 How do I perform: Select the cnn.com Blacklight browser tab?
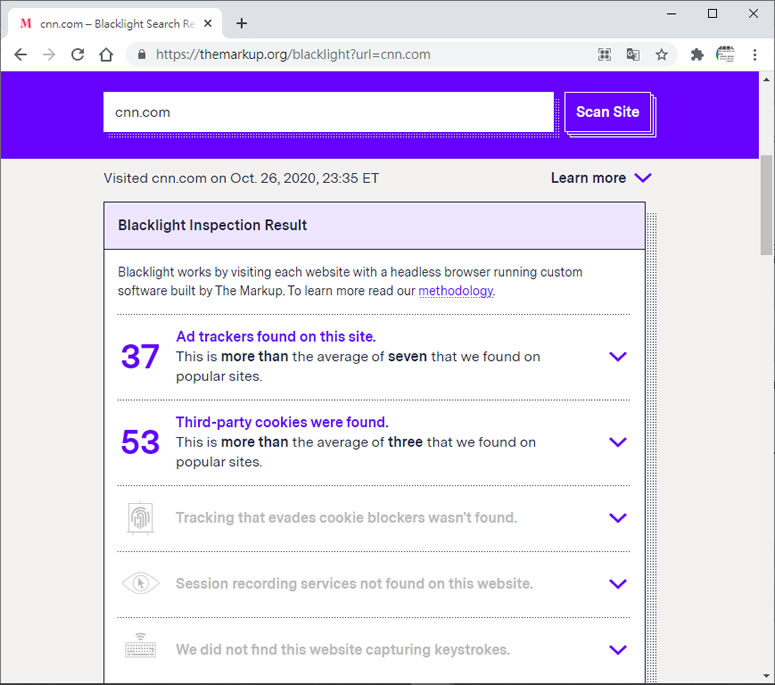click(x=110, y=23)
